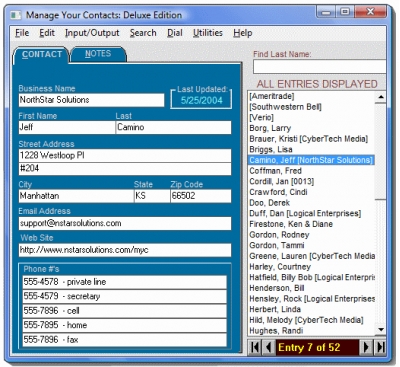Click the contact list scroll up arrow

pos(380,97)
